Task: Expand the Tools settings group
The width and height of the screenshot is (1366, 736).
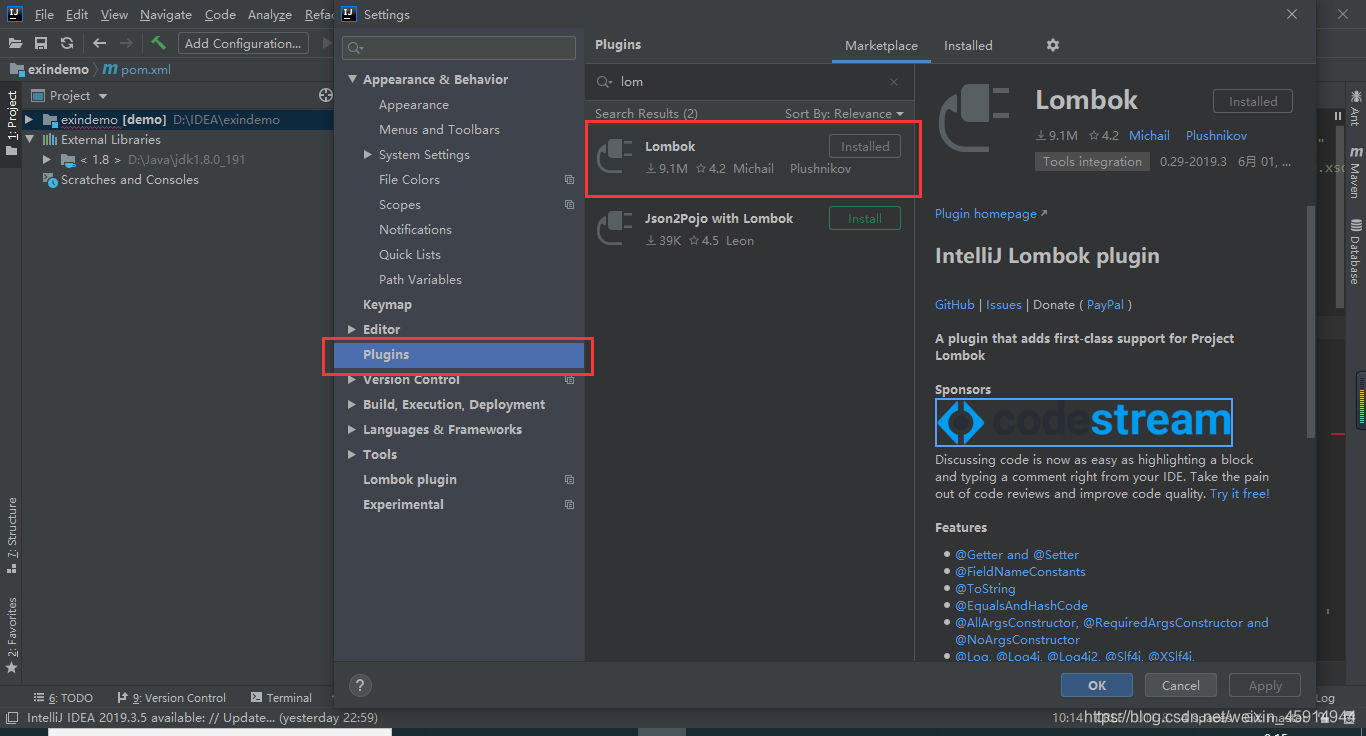Action: click(352, 455)
